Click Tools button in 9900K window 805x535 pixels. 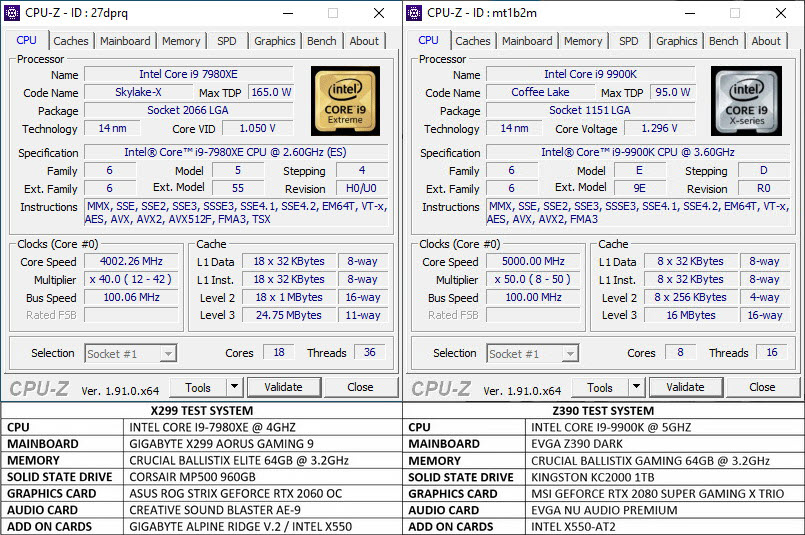coord(600,387)
